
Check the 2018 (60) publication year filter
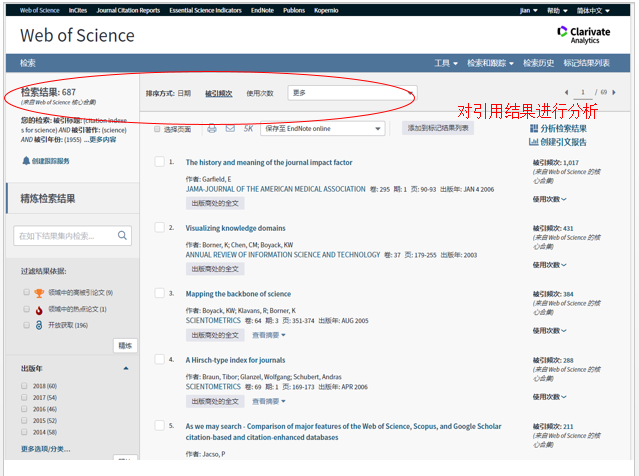(24, 386)
